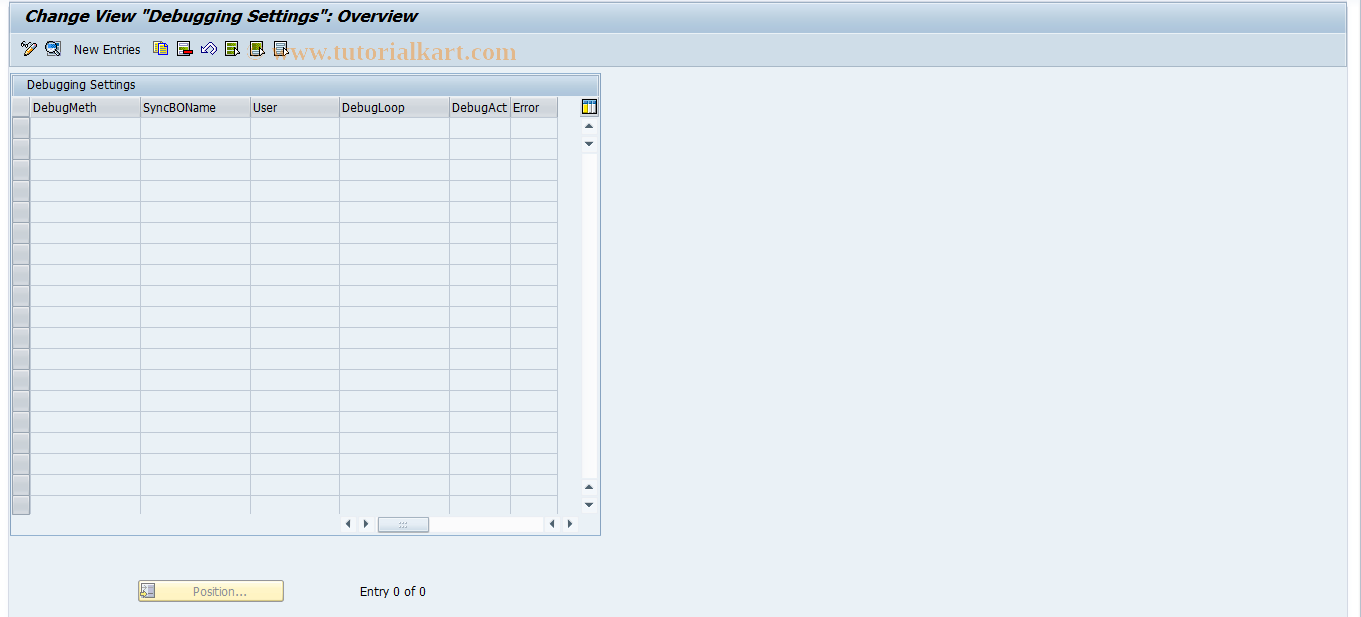Click New Entries button
This screenshot has width=1361, height=617.
(x=107, y=49)
